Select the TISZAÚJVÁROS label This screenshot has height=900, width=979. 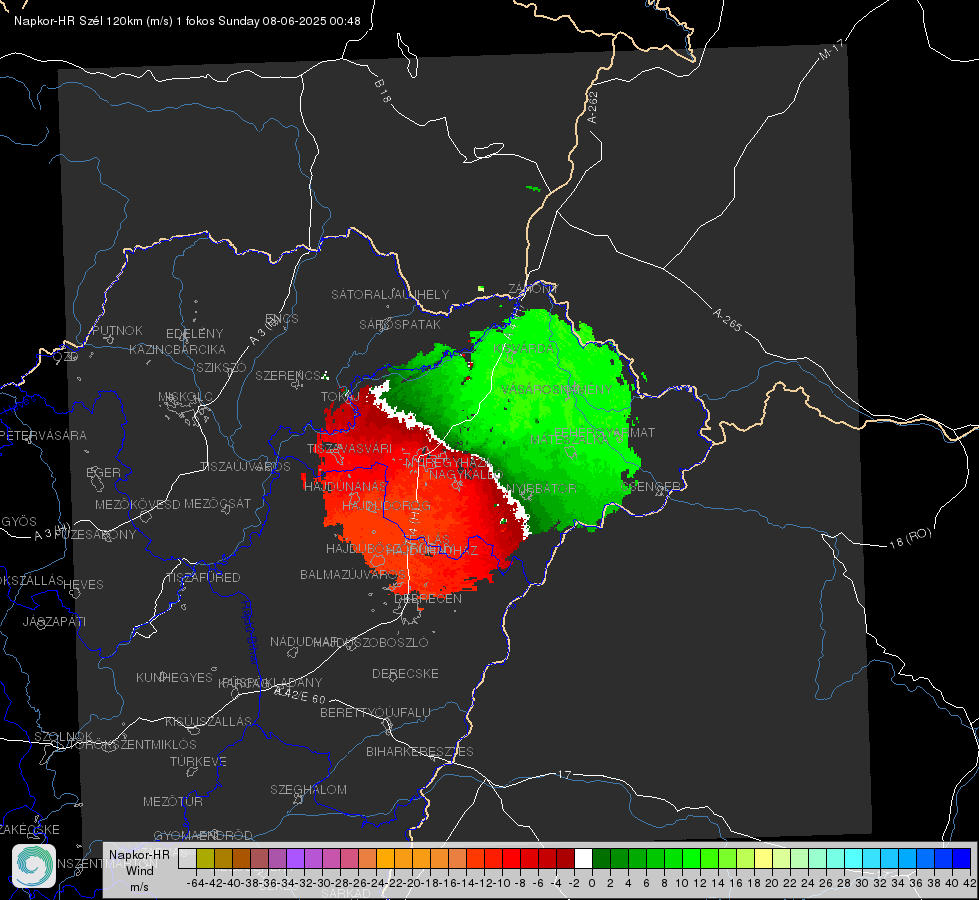[x=245, y=467]
